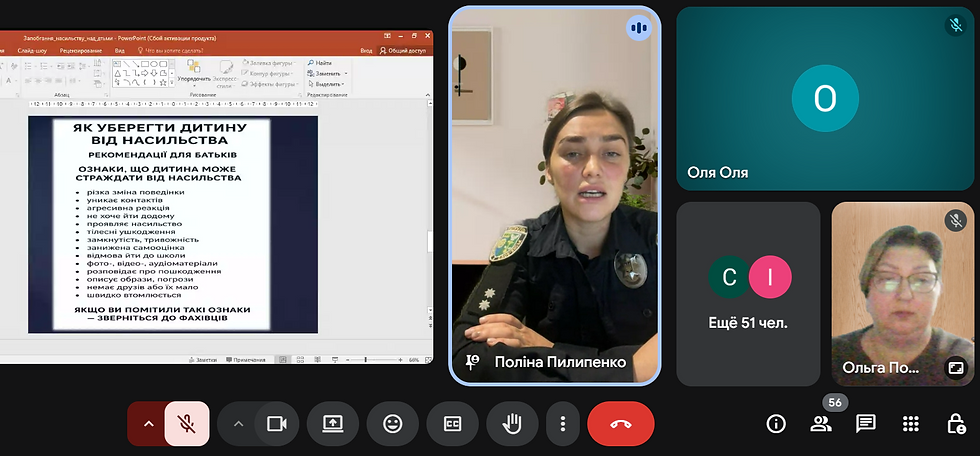The height and width of the screenshot is (456, 980).
Task: Click the Present screen icon
Action: pyautogui.click(x=332, y=424)
